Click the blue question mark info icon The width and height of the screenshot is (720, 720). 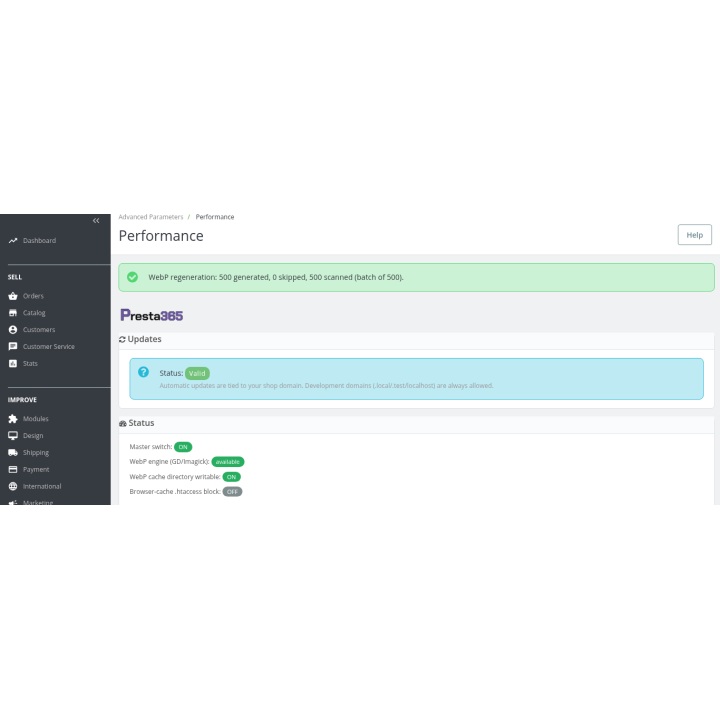click(x=143, y=372)
